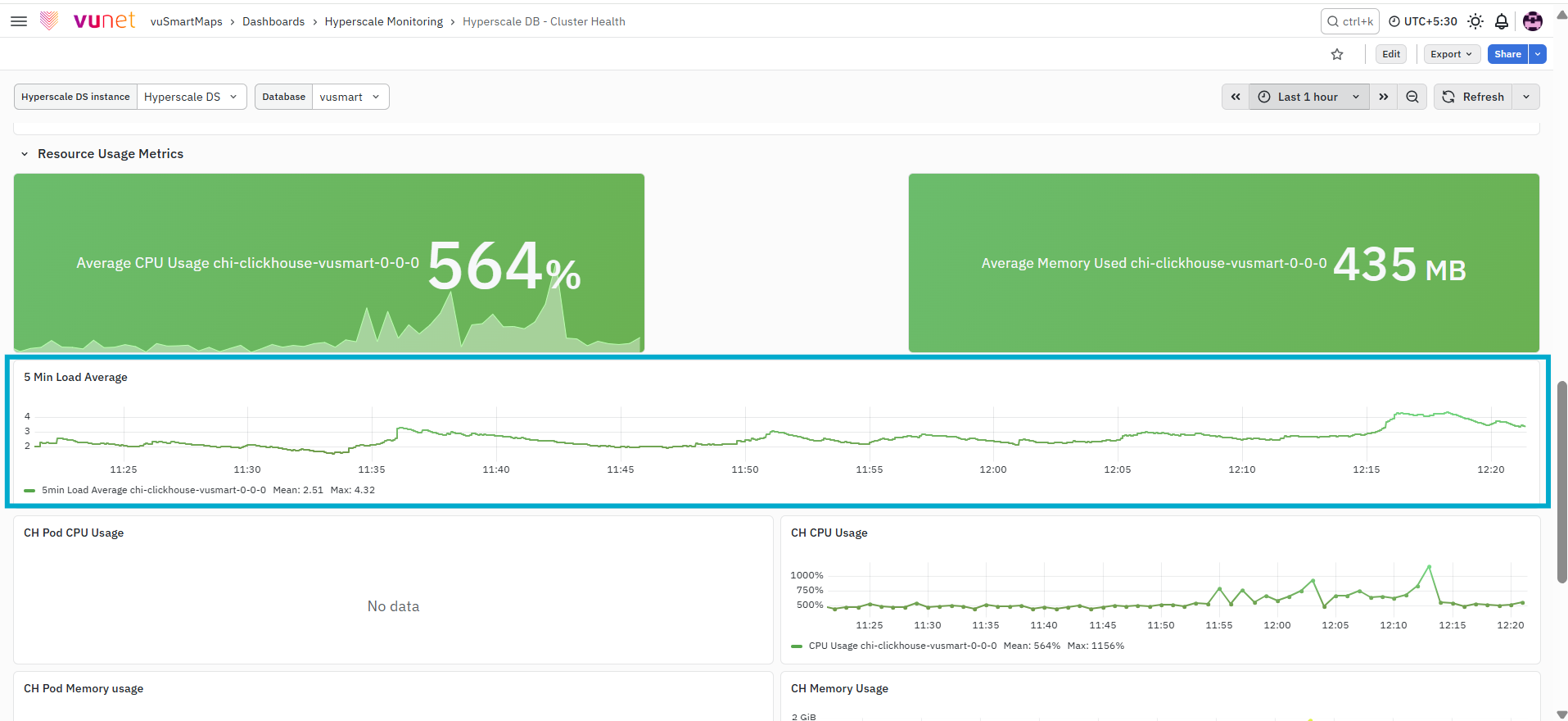Collapse the Resource Usage Metrics section
The image size is (1568, 721).
[x=25, y=154]
